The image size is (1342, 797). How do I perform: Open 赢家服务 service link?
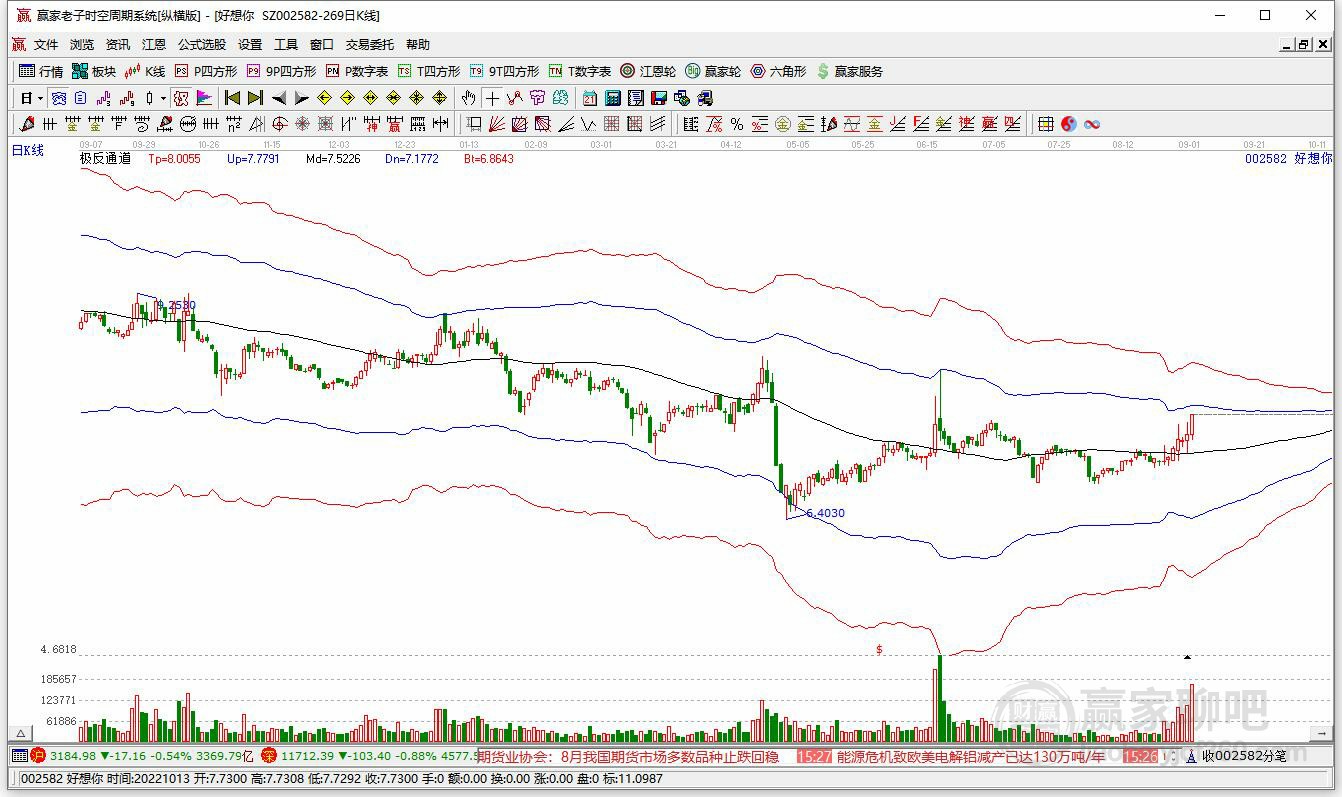(850, 71)
